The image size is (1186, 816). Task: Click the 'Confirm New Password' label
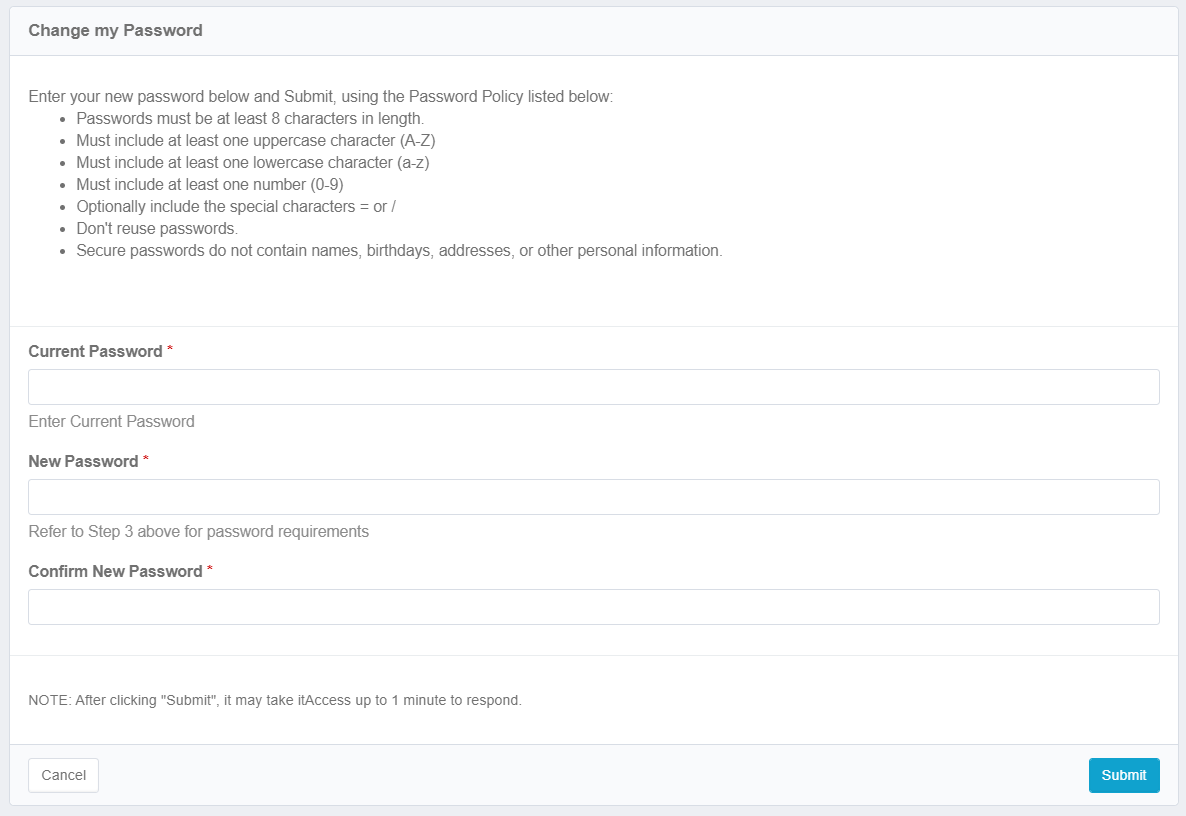pos(116,572)
